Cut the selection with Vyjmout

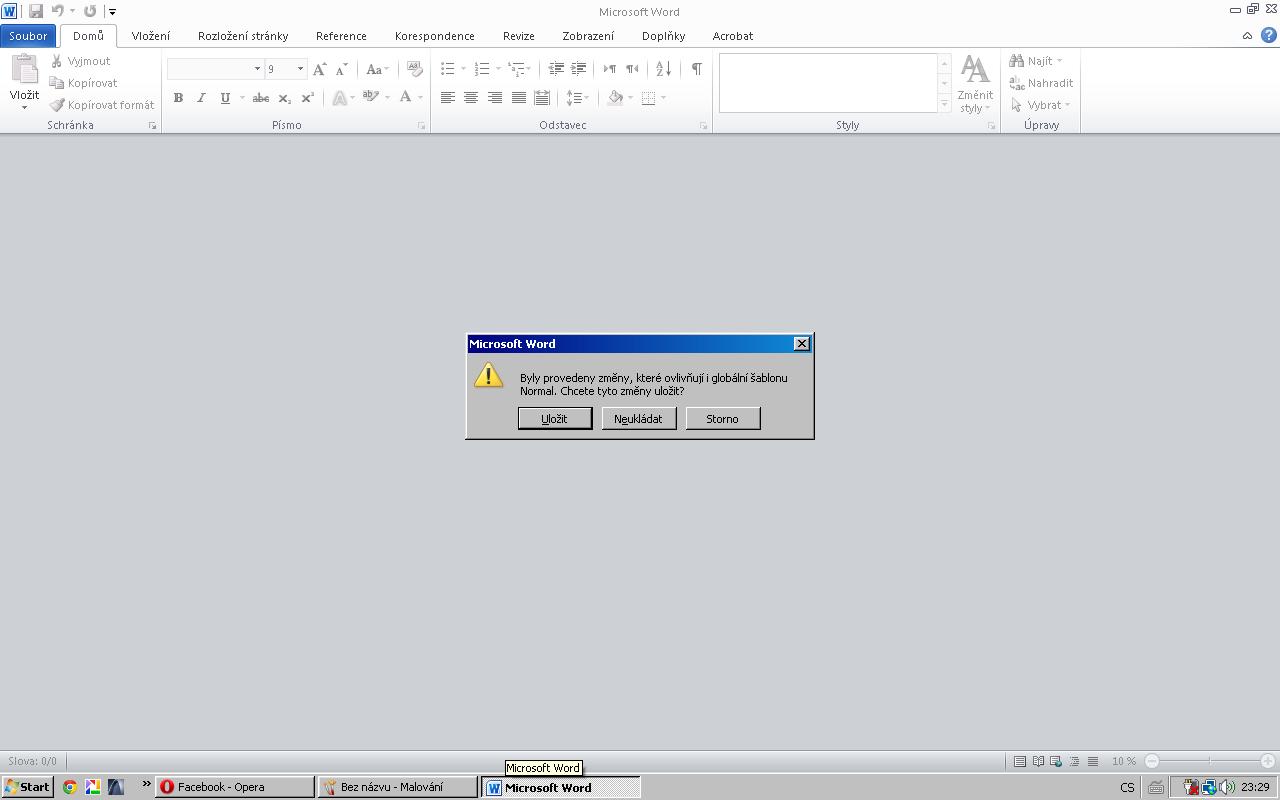click(81, 61)
